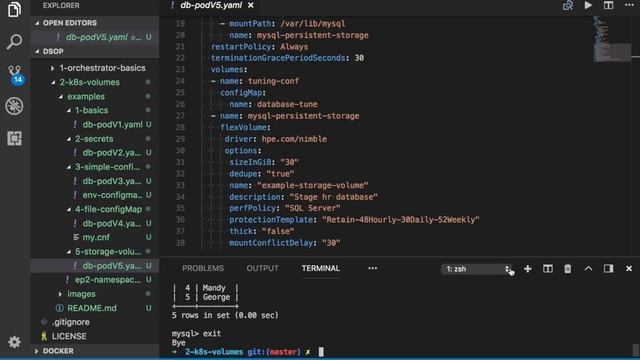The image size is (640, 360).
Task: Collapse the 2-secrets folder
Action: click(x=94, y=139)
